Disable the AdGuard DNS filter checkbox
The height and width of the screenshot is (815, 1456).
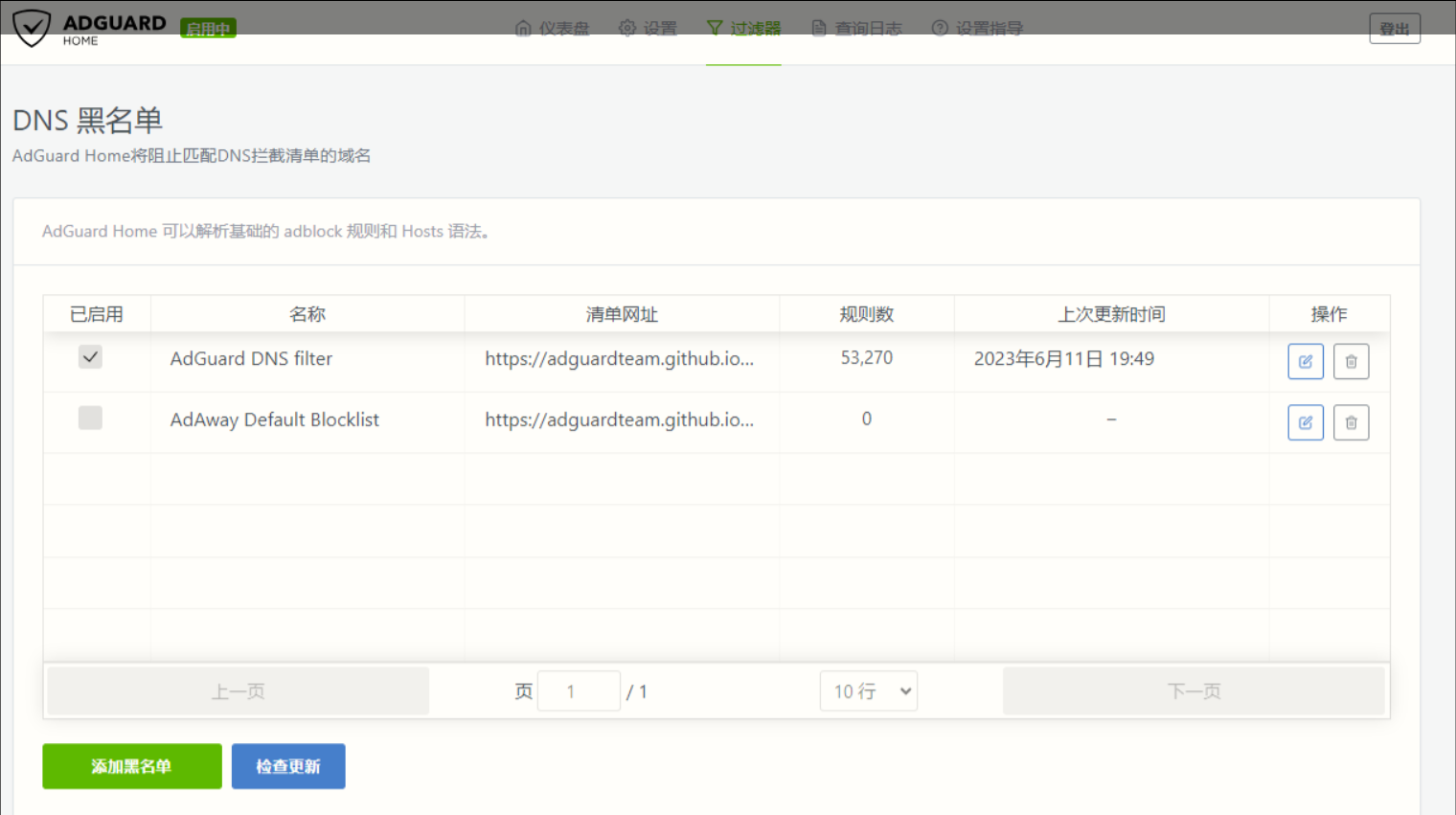point(90,357)
